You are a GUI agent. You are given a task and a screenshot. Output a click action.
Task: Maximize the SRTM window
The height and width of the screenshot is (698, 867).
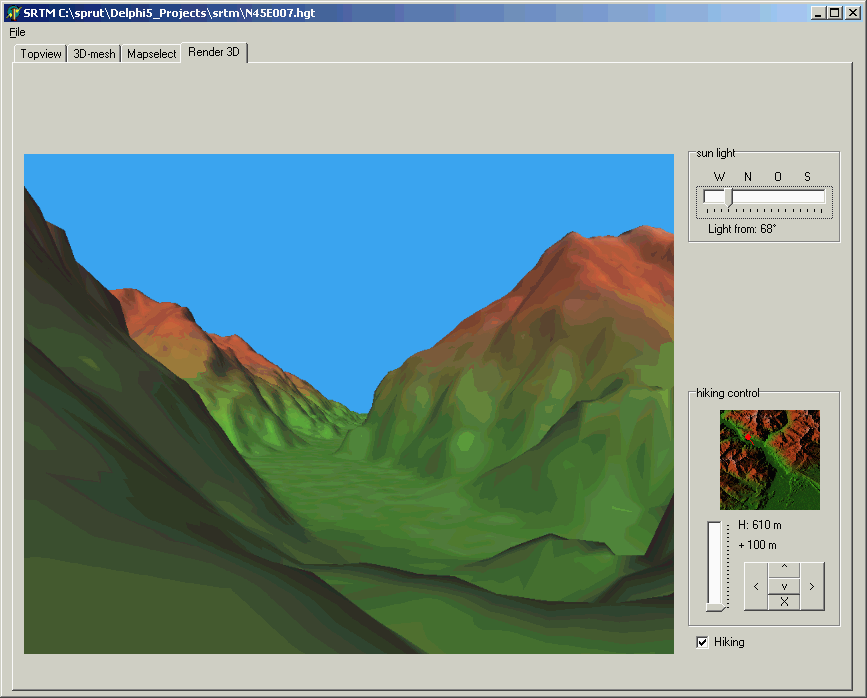[x=835, y=13]
